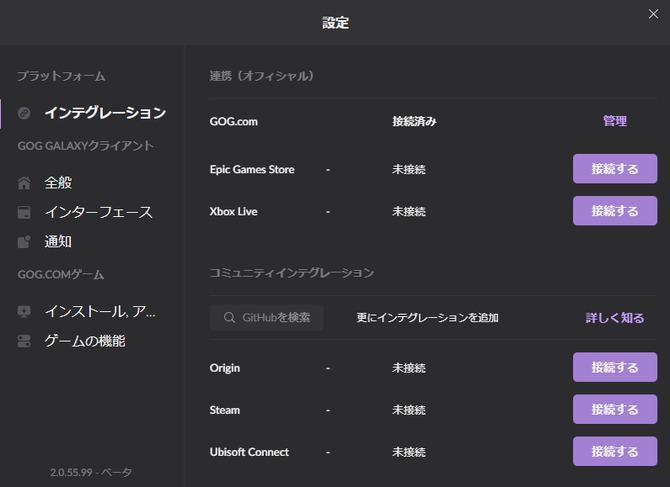
Task: Click 未接続 status in Xbox Live row
Action: (x=409, y=211)
